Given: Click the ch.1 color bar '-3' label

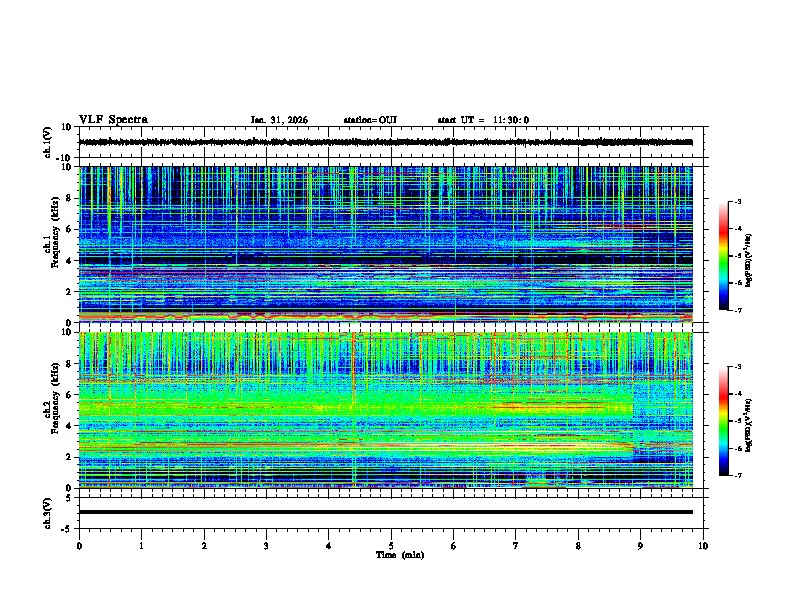Looking at the screenshot, I should [738, 202].
